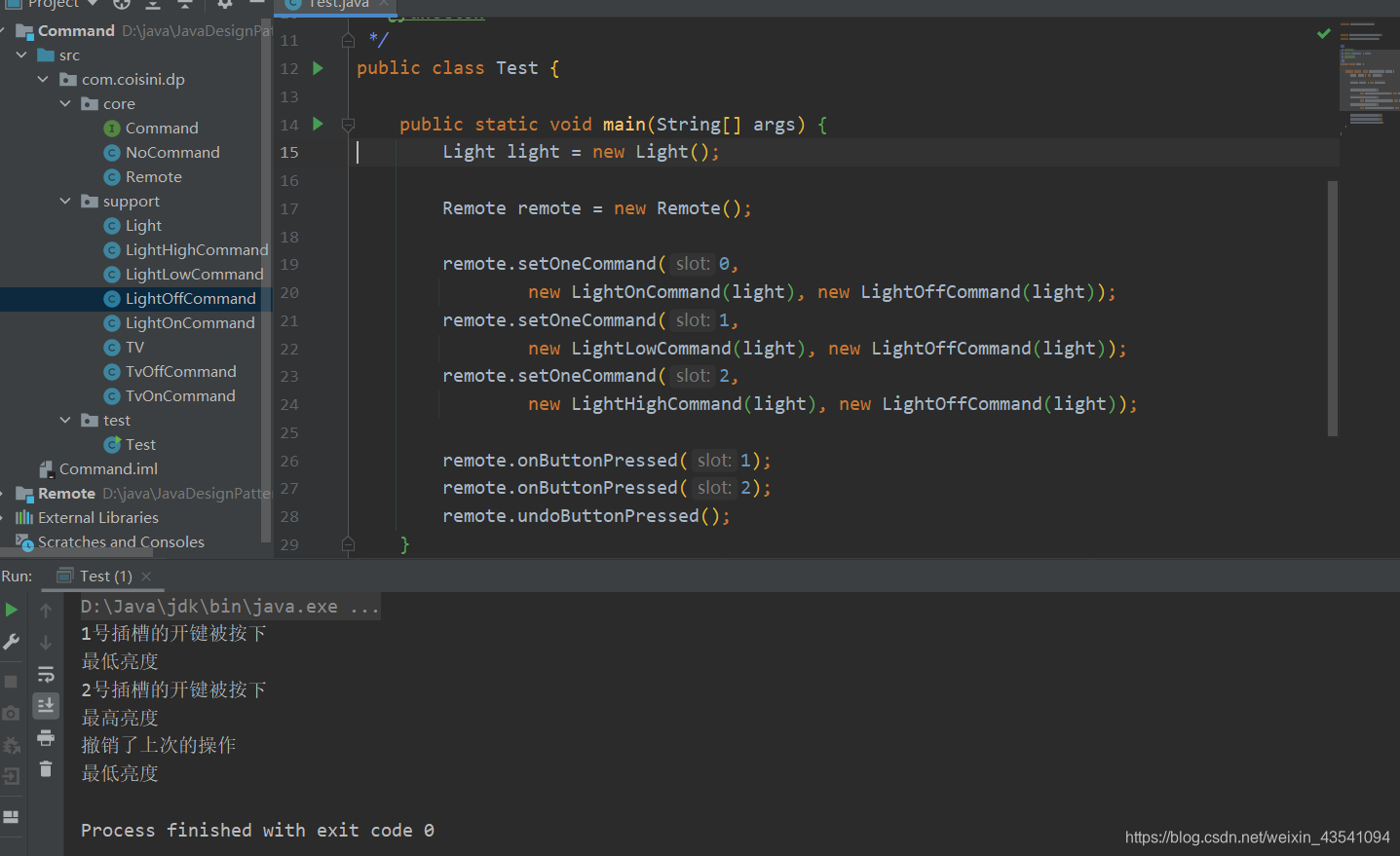Run main method from line 14 gutter arrow

(x=318, y=124)
